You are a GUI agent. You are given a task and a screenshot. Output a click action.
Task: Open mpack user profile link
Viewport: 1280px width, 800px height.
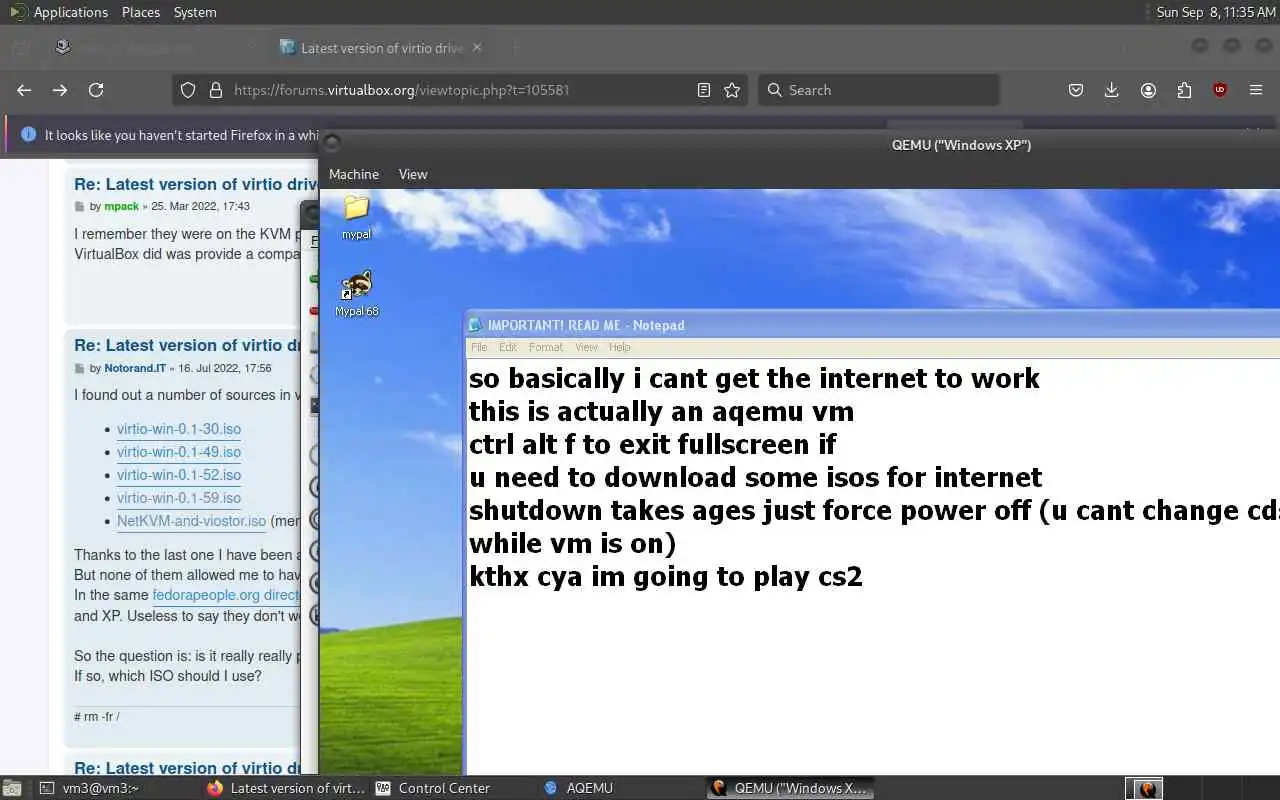(122, 206)
